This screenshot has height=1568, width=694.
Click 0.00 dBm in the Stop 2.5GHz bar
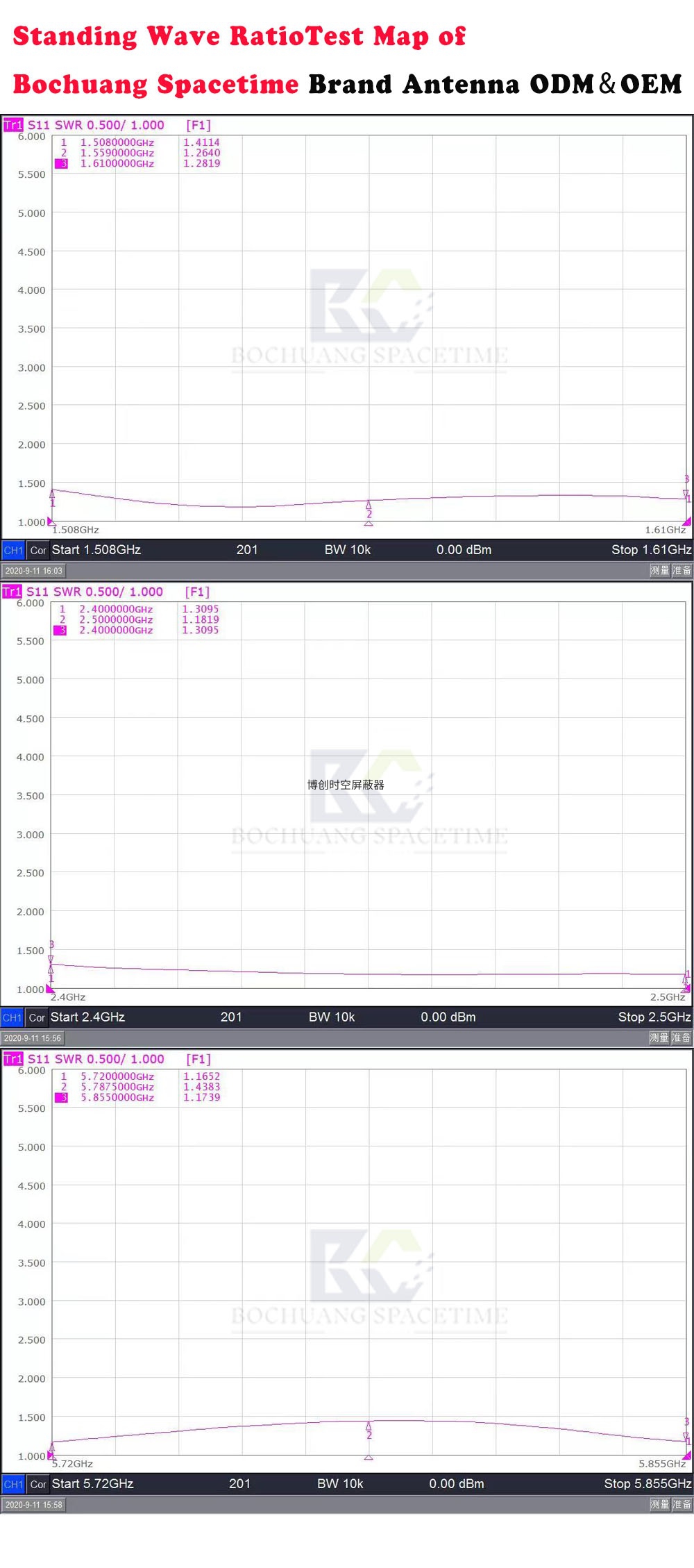(448, 1017)
